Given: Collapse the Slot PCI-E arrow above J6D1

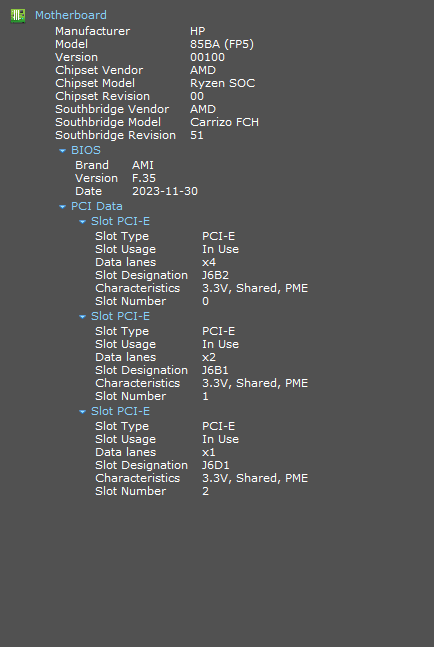Looking at the screenshot, I should pyautogui.click(x=82, y=411).
